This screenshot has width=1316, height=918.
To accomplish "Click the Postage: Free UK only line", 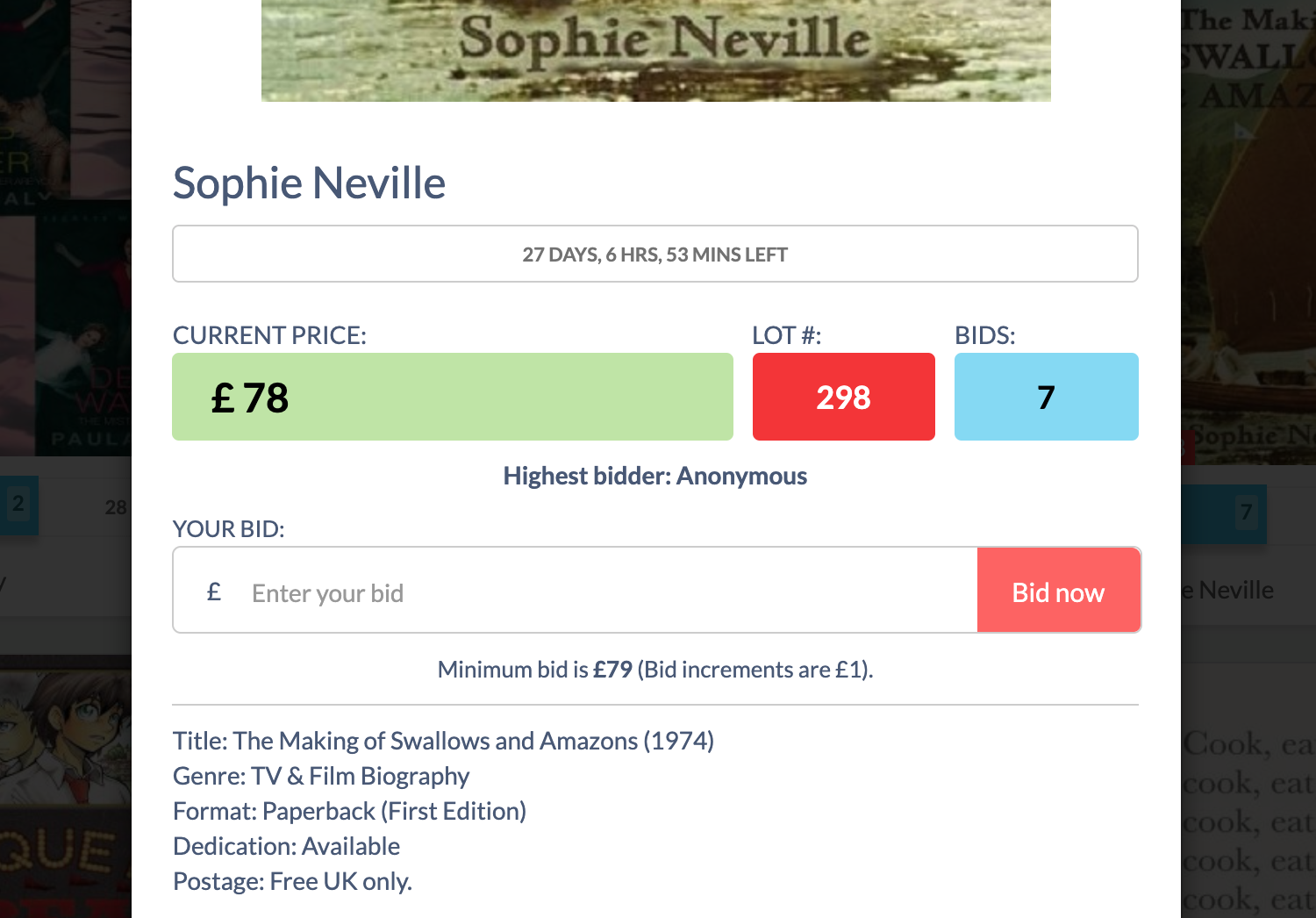I will (292, 881).
